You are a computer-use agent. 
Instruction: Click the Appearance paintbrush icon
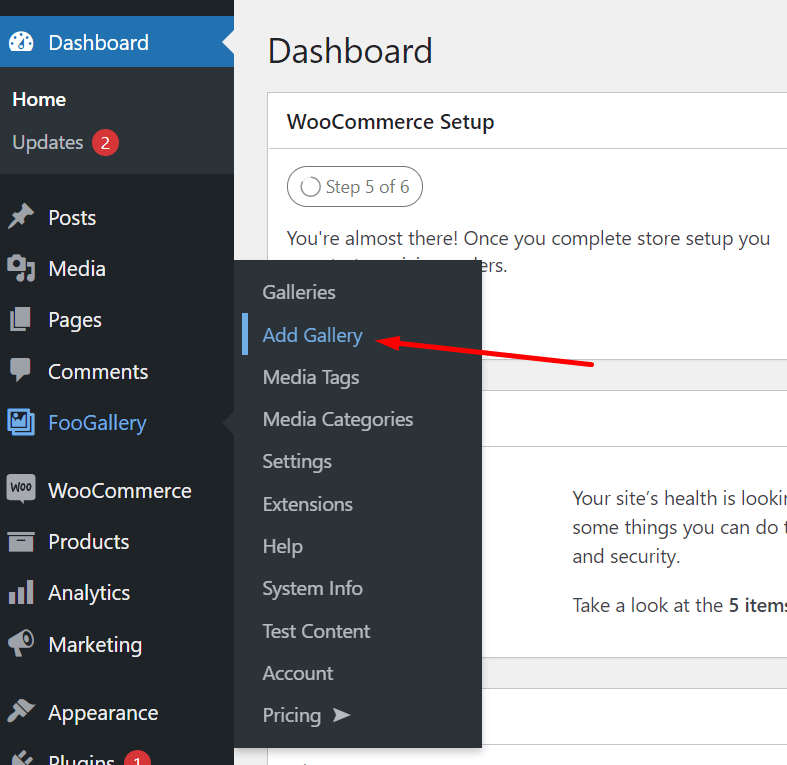coord(21,712)
